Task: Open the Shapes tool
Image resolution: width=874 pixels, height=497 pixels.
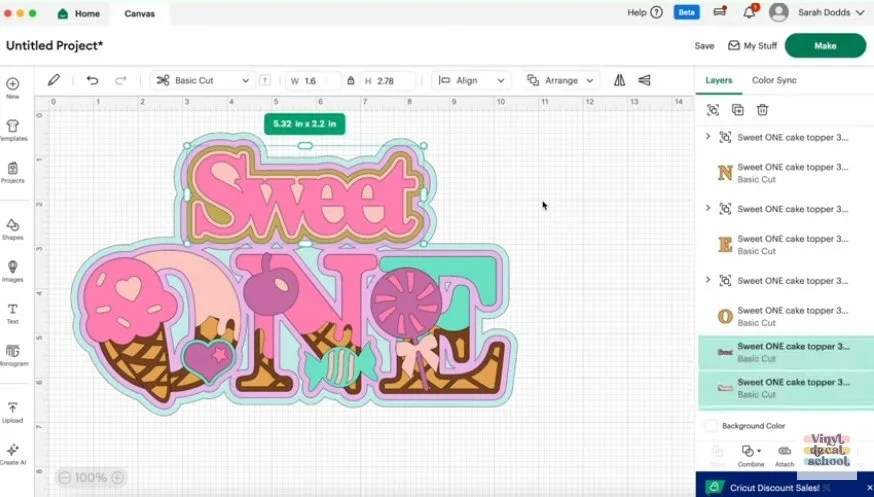Action: pyautogui.click(x=12, y=229)
